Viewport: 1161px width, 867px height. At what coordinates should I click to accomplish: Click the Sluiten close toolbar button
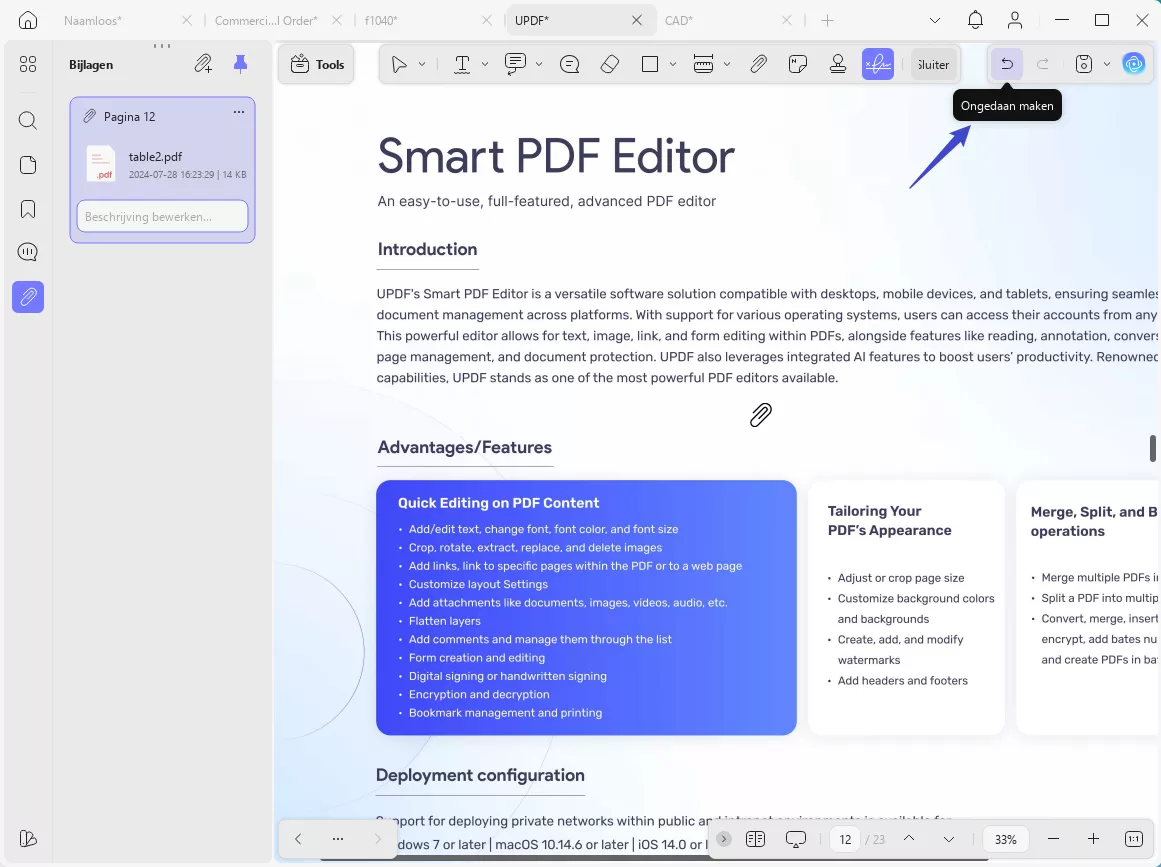934,64
